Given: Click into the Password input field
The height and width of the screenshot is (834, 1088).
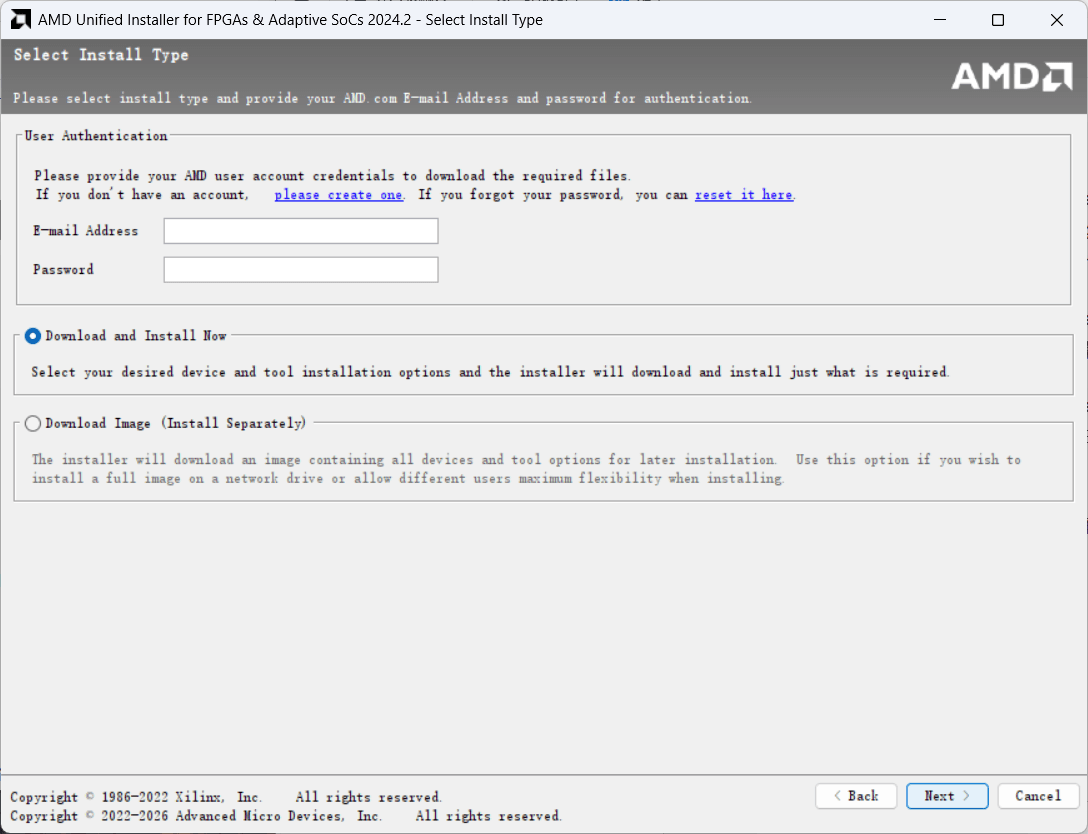Looking at the screenshot, I should pyautogui.click(x=301, y=270).
